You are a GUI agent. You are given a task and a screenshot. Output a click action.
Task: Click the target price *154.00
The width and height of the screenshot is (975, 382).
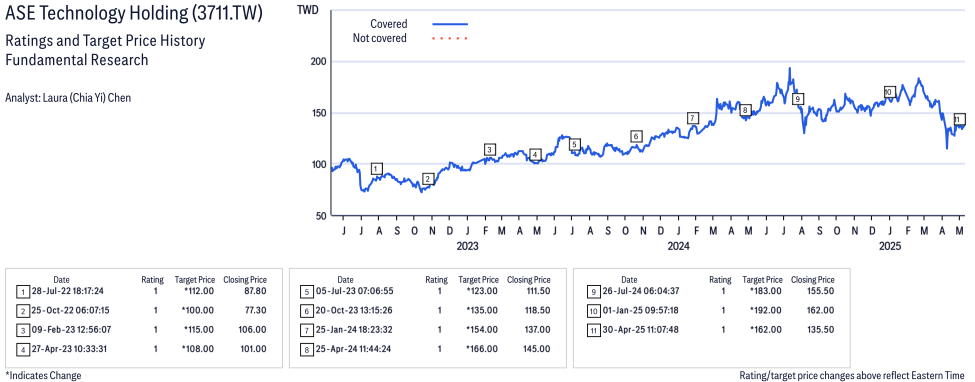click(x=482, y=330)
